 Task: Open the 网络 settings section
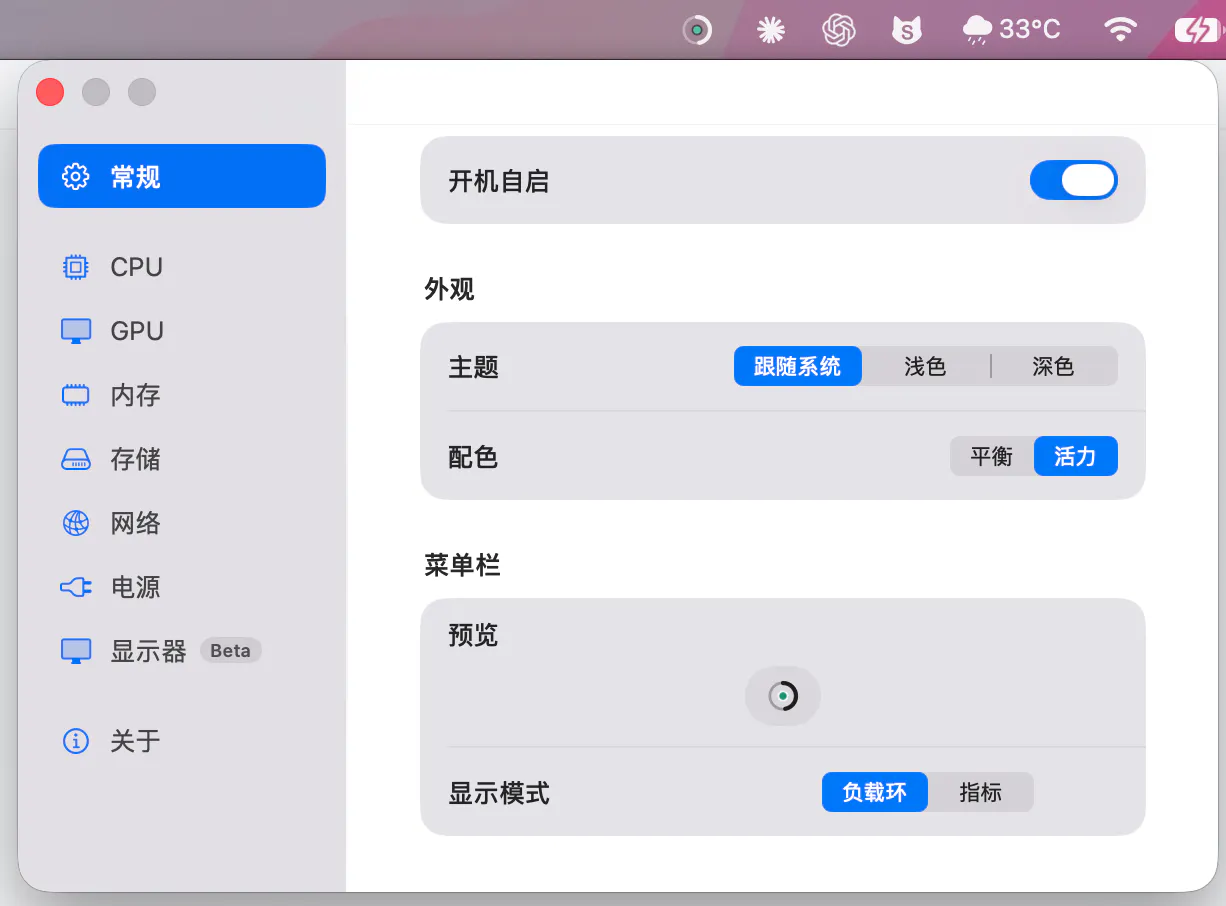[x=182, y=523]
